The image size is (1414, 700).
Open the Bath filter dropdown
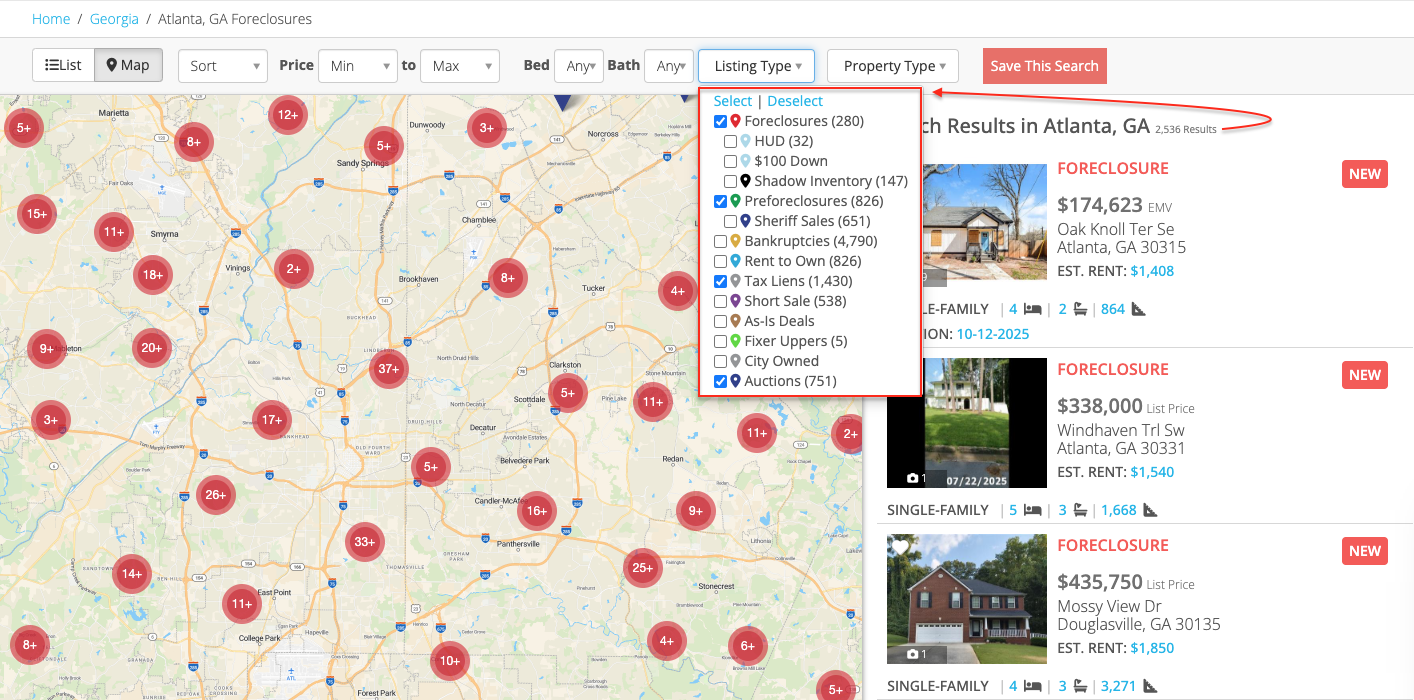[668, 65]
